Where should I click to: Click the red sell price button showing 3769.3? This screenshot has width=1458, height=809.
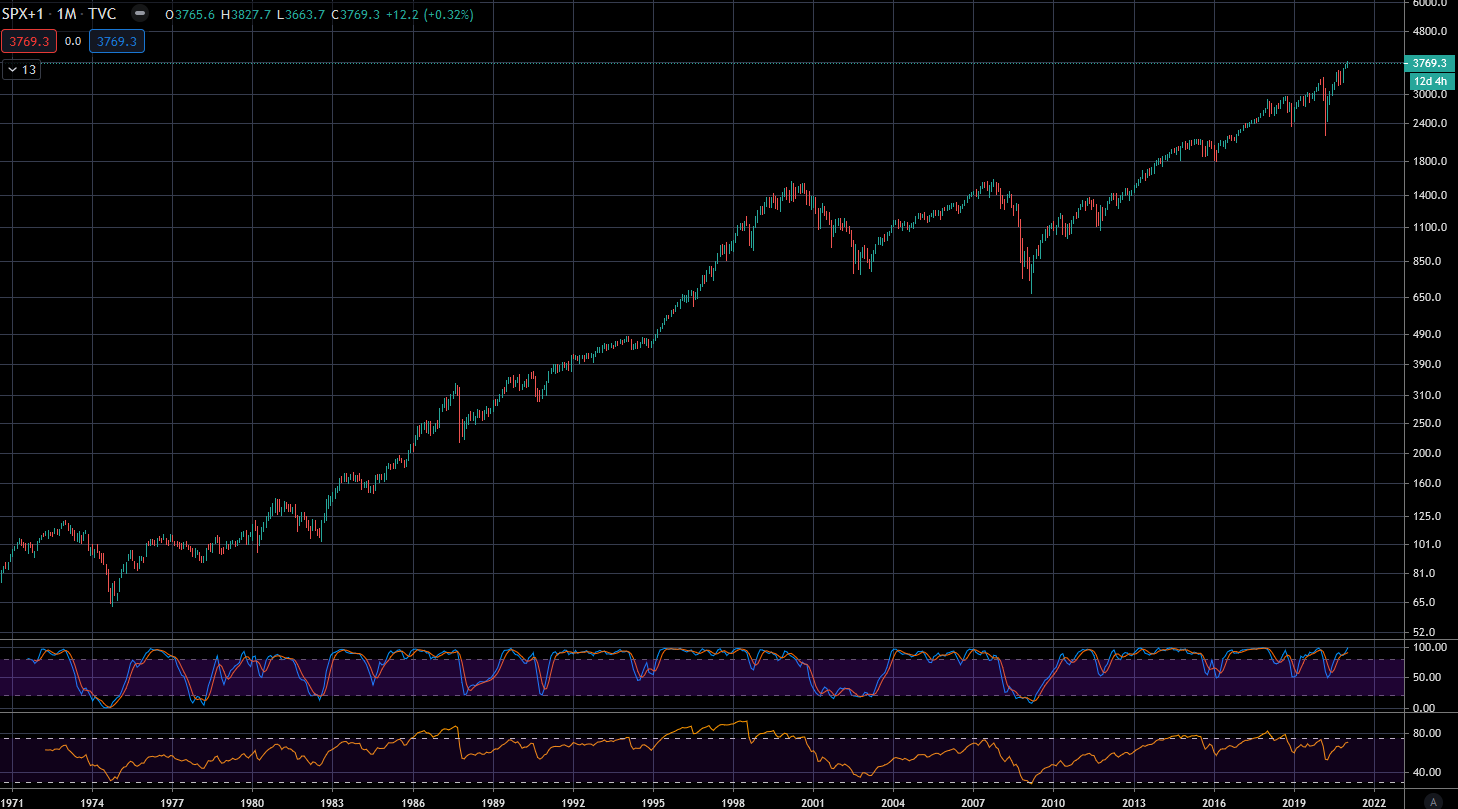click(30, 41)
